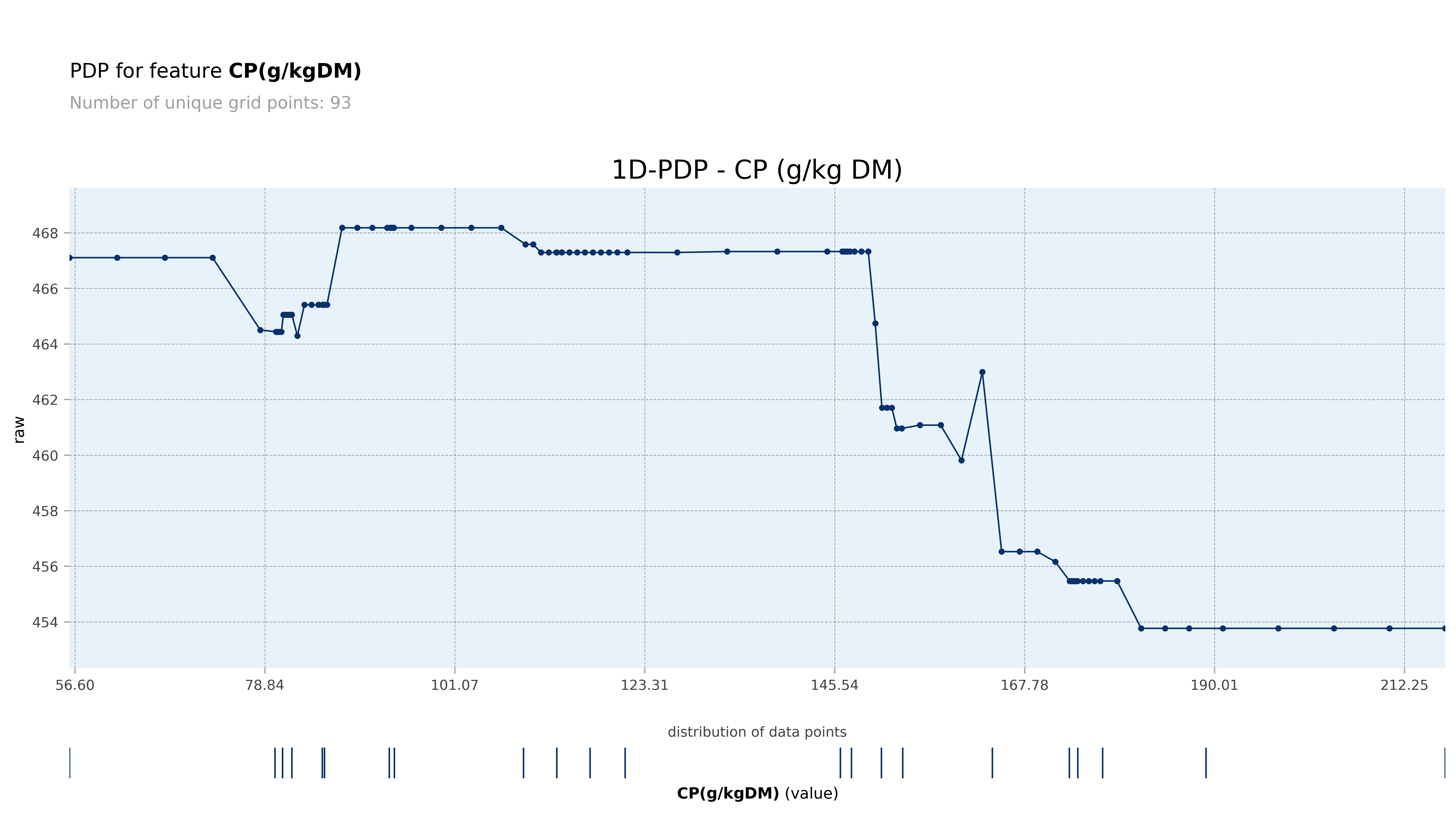Click the 468 y-axis tick label
Screen dimensions: 1456x813
click(45, 233)
